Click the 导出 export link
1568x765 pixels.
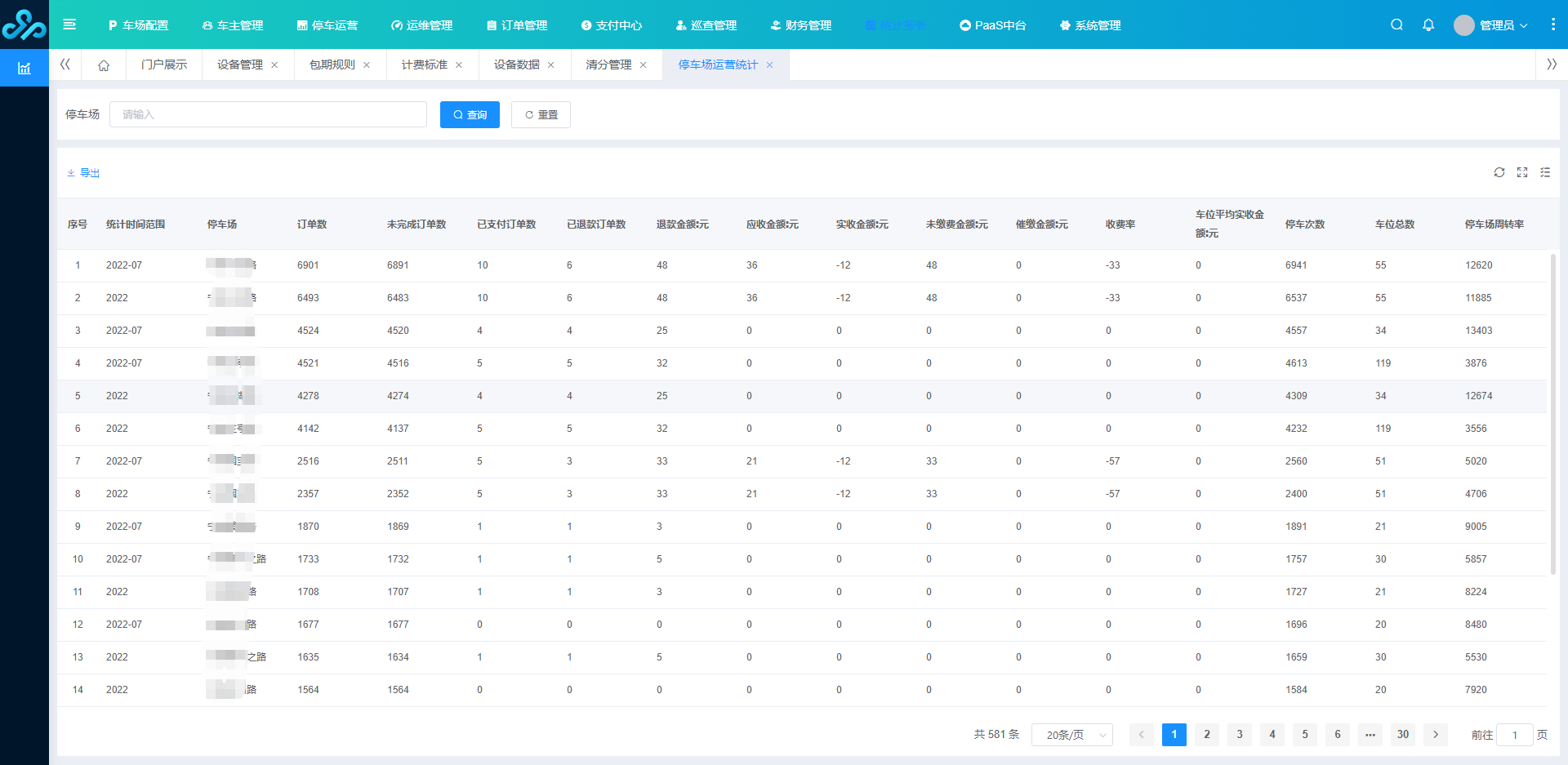tap(83, 173)
